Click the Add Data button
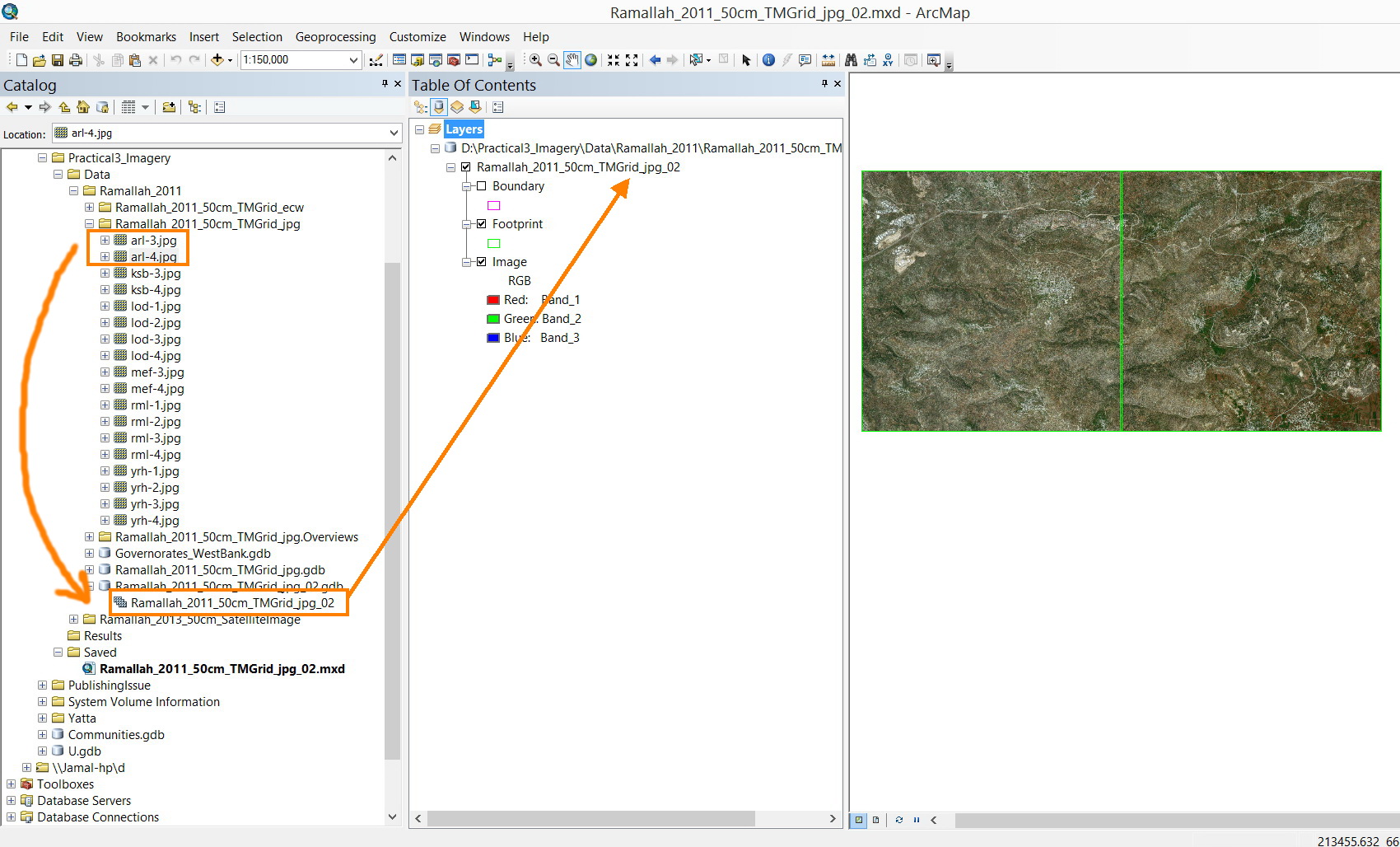The image size is (1400, 847). pos(217,60)
